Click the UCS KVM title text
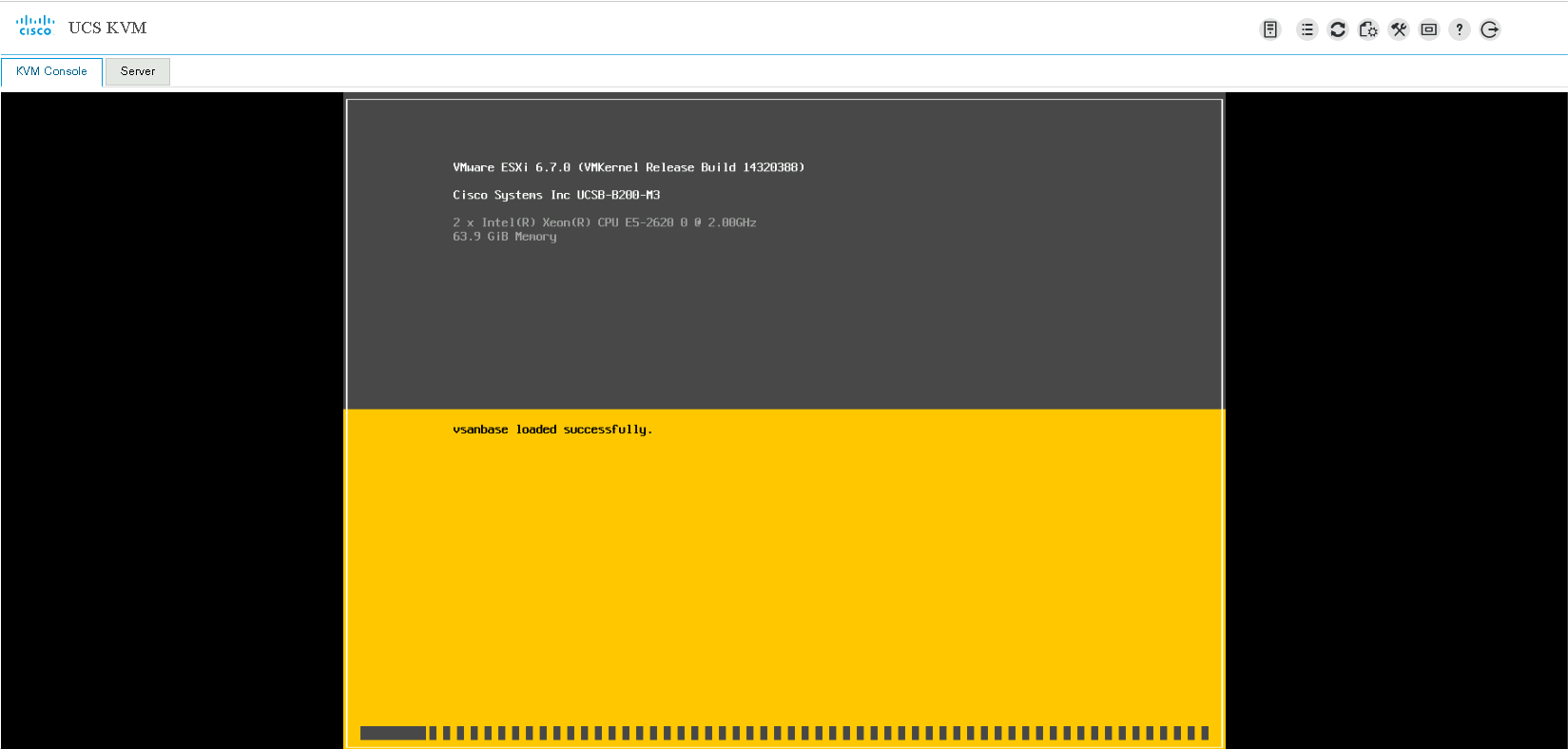Screen dimensions: 1568x749 (x=107, y=28)
